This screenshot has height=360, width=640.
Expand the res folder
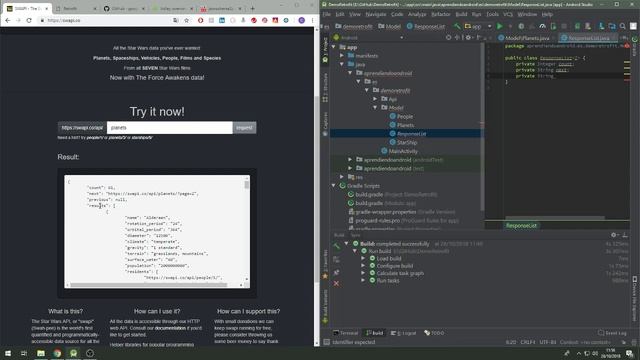342,177
